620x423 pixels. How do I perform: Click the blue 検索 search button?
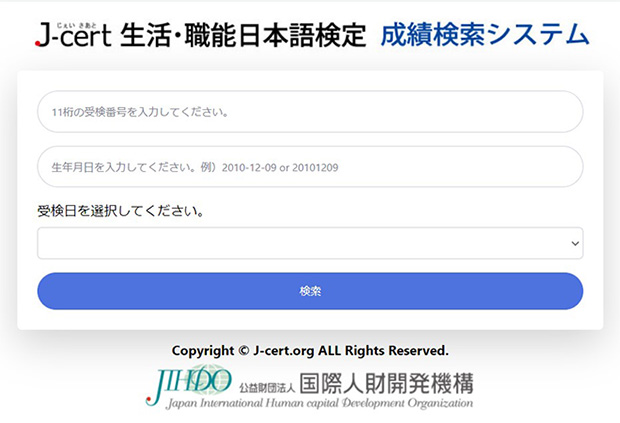[x=310, y=291]
